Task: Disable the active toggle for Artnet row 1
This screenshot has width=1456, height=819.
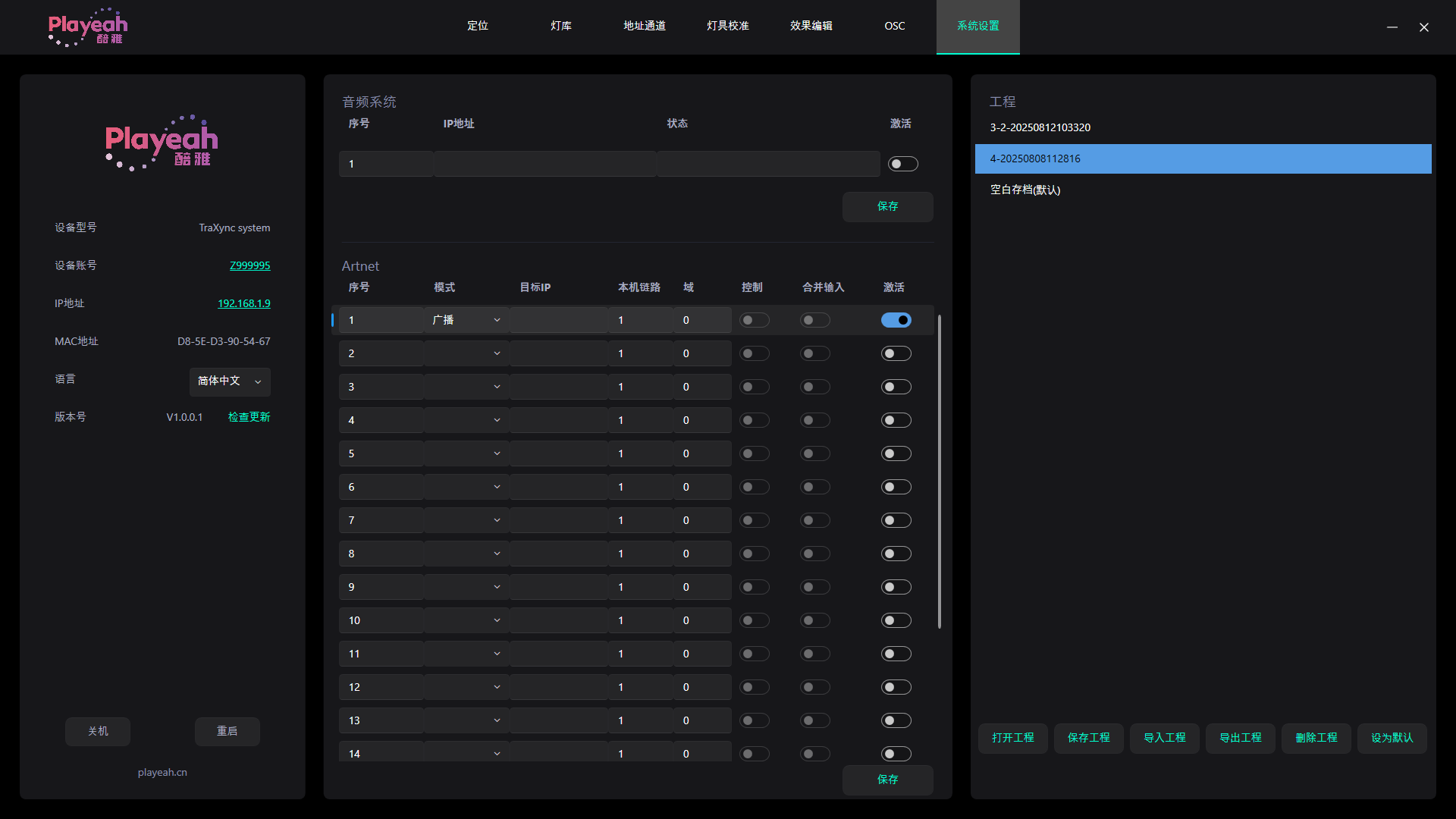Action: 896,320
